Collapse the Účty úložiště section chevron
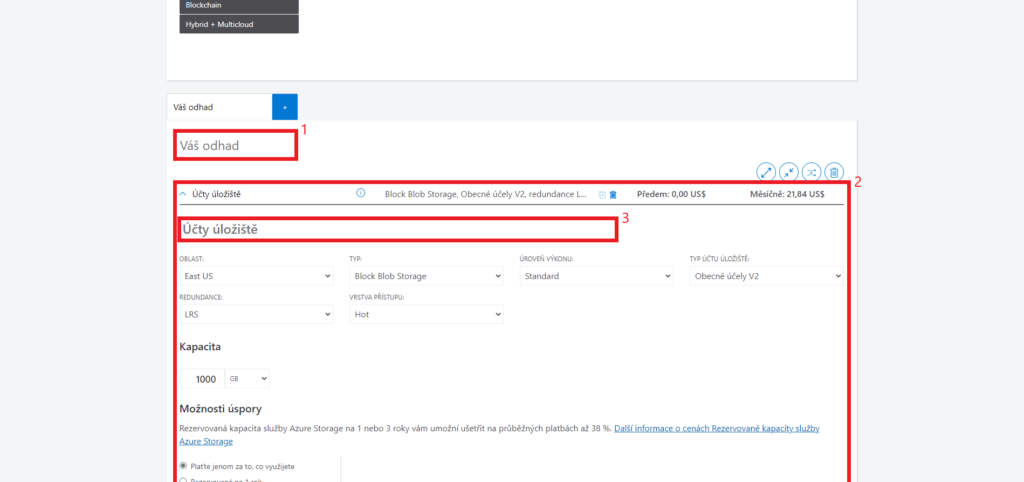Screen dimensions: 1024x482 pos(183,193)
